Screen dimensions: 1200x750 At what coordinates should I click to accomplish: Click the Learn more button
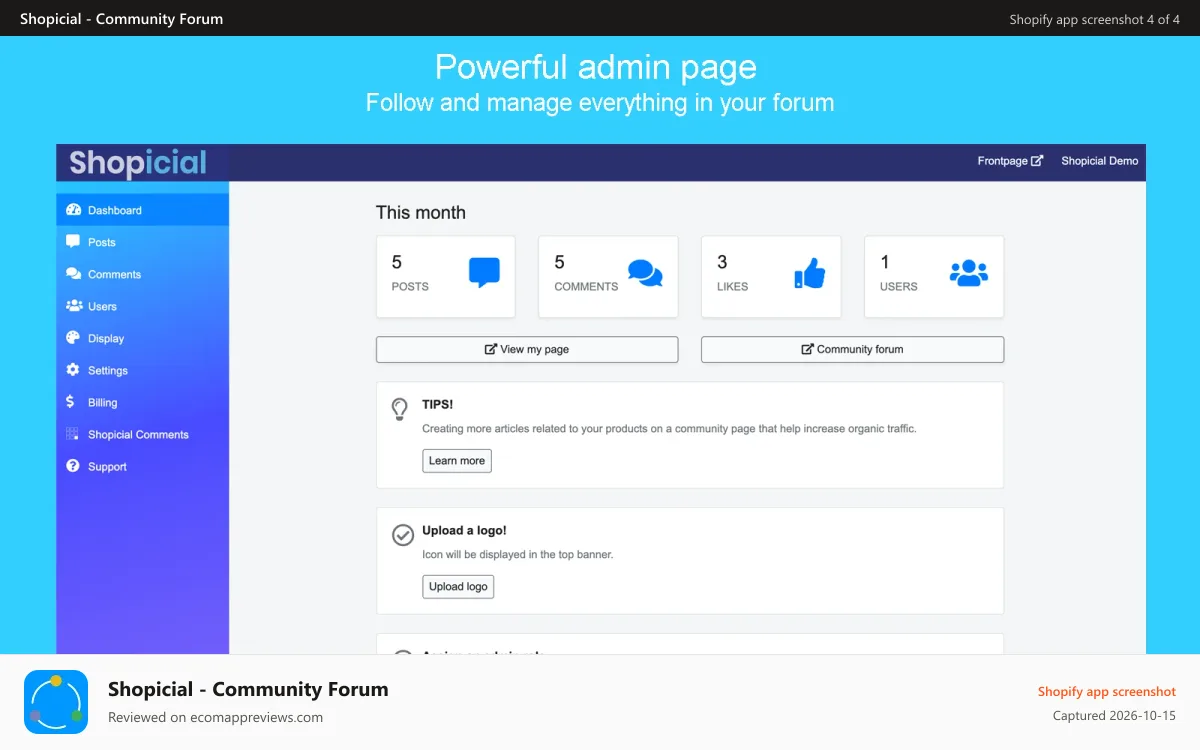[457, 461]
